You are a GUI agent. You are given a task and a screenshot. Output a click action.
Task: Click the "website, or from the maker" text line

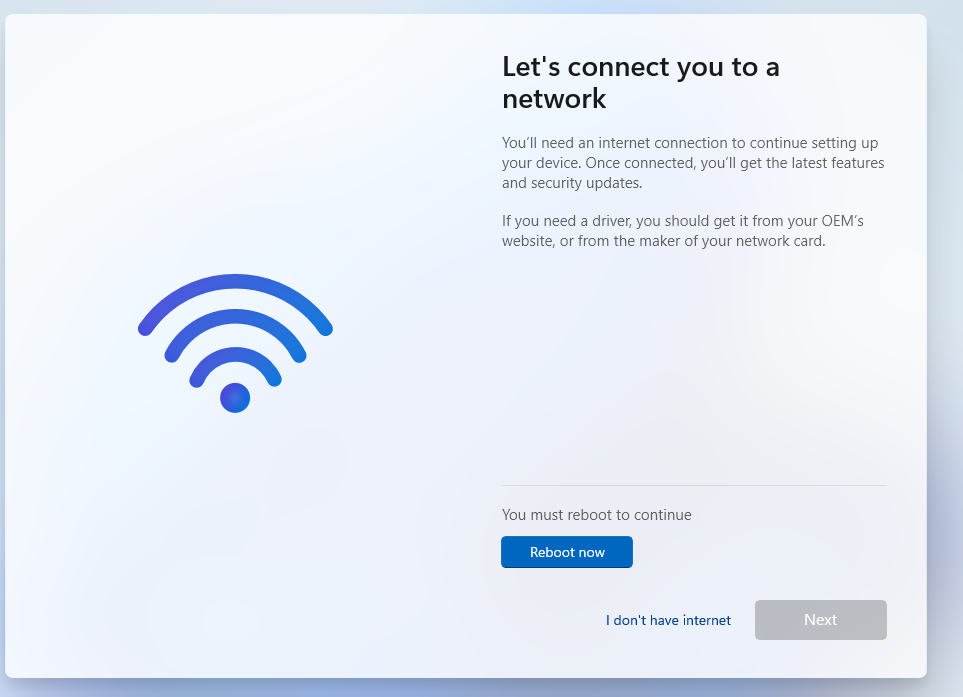click(x=663, y=241)
